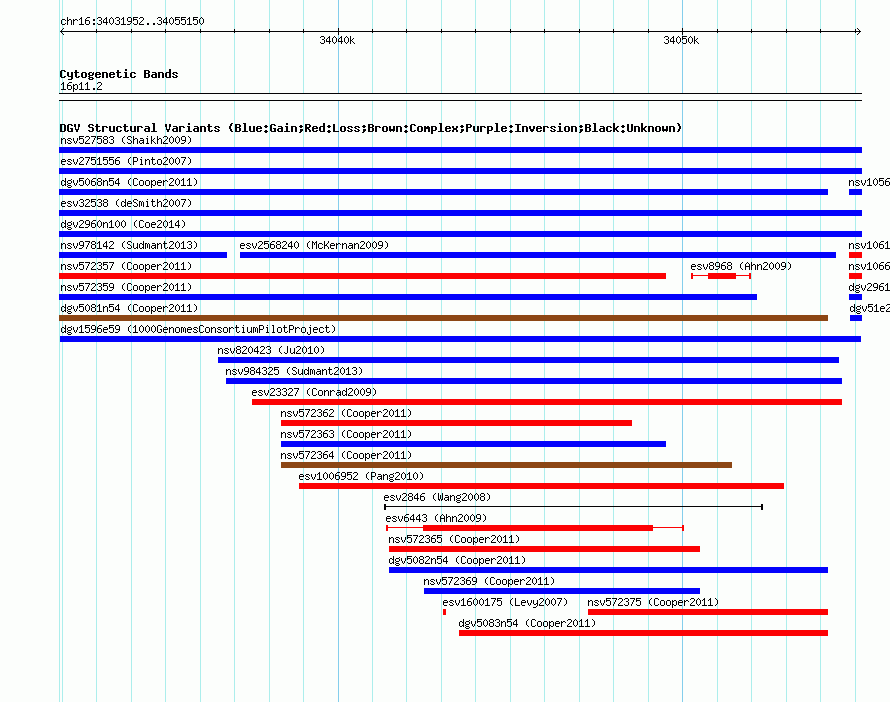Open nsv572362 (Cooper2011) variant label

(346, 413)
